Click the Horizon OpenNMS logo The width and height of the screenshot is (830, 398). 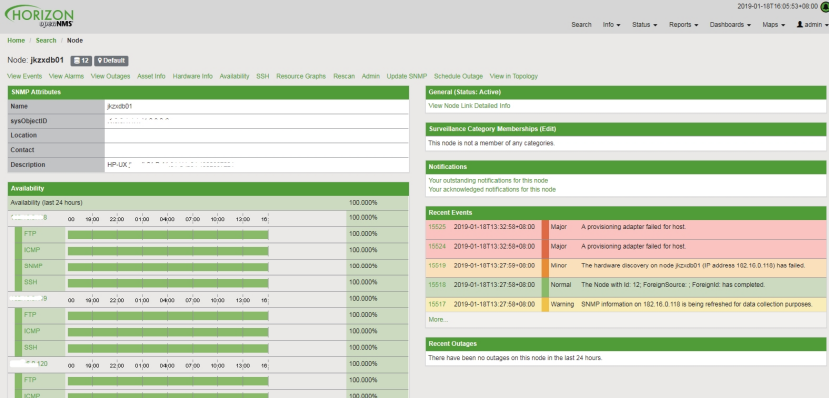pos(40,16)
